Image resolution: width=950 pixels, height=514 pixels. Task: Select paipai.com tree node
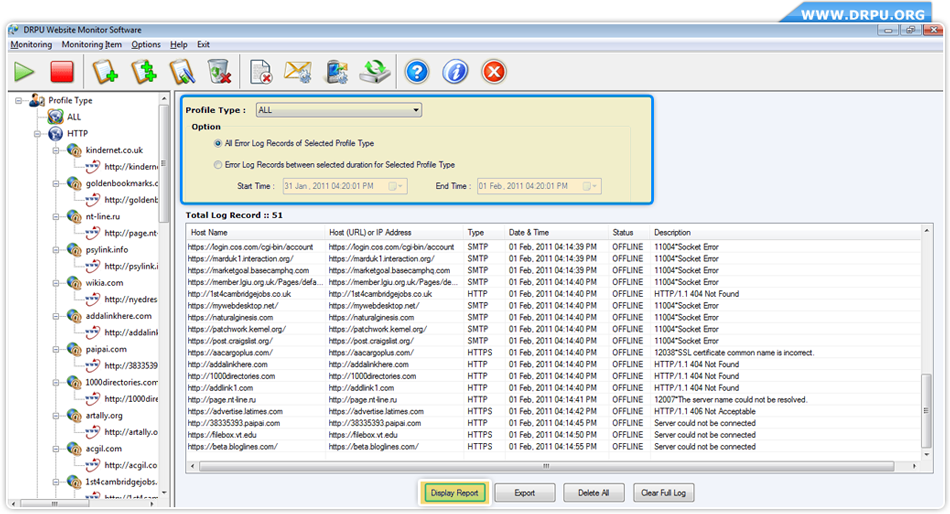106,349
